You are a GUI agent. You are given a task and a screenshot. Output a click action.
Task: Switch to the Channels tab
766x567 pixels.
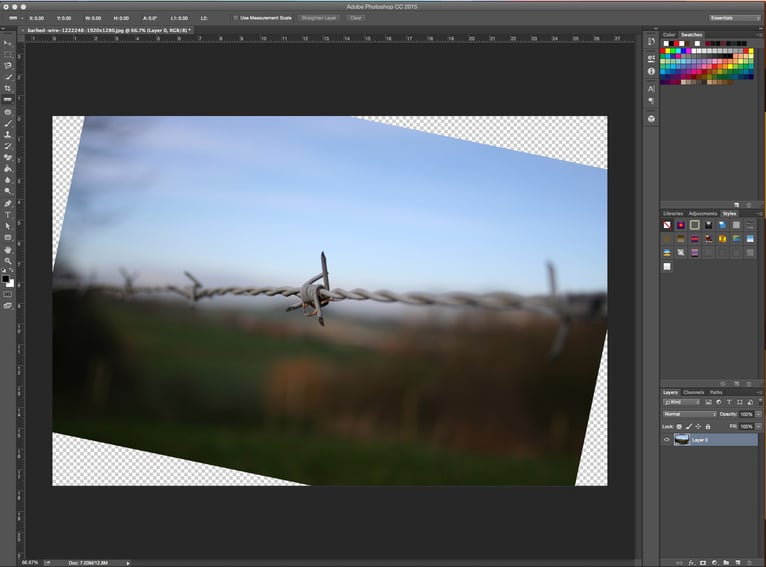point(694,392)
